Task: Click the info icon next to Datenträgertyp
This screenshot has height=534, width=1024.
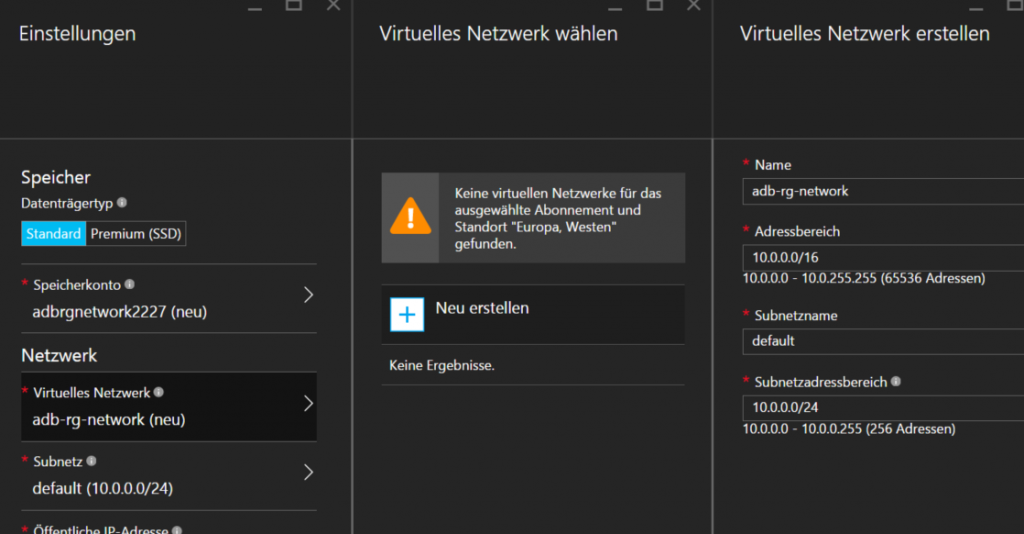Action: (121, 203)
